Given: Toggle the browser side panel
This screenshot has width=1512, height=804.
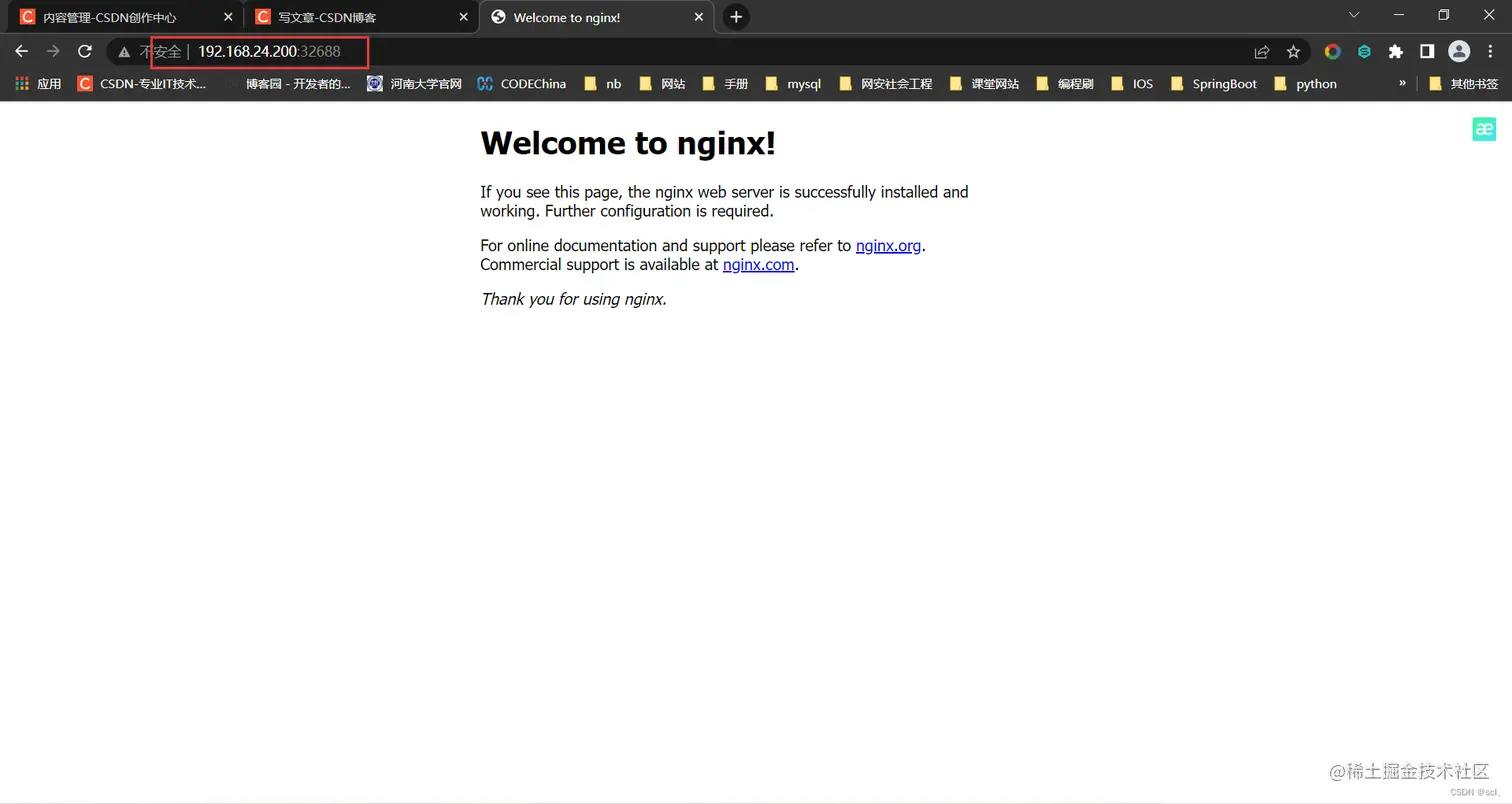Looking at the screenshot, I should pyautogui.click(x=1427, y=51).
